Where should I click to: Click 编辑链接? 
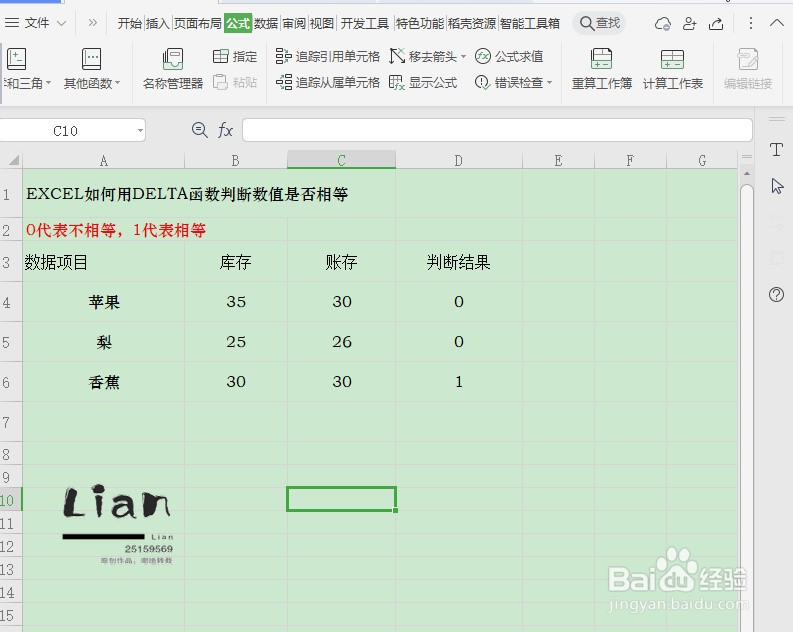tap(748, 69)
